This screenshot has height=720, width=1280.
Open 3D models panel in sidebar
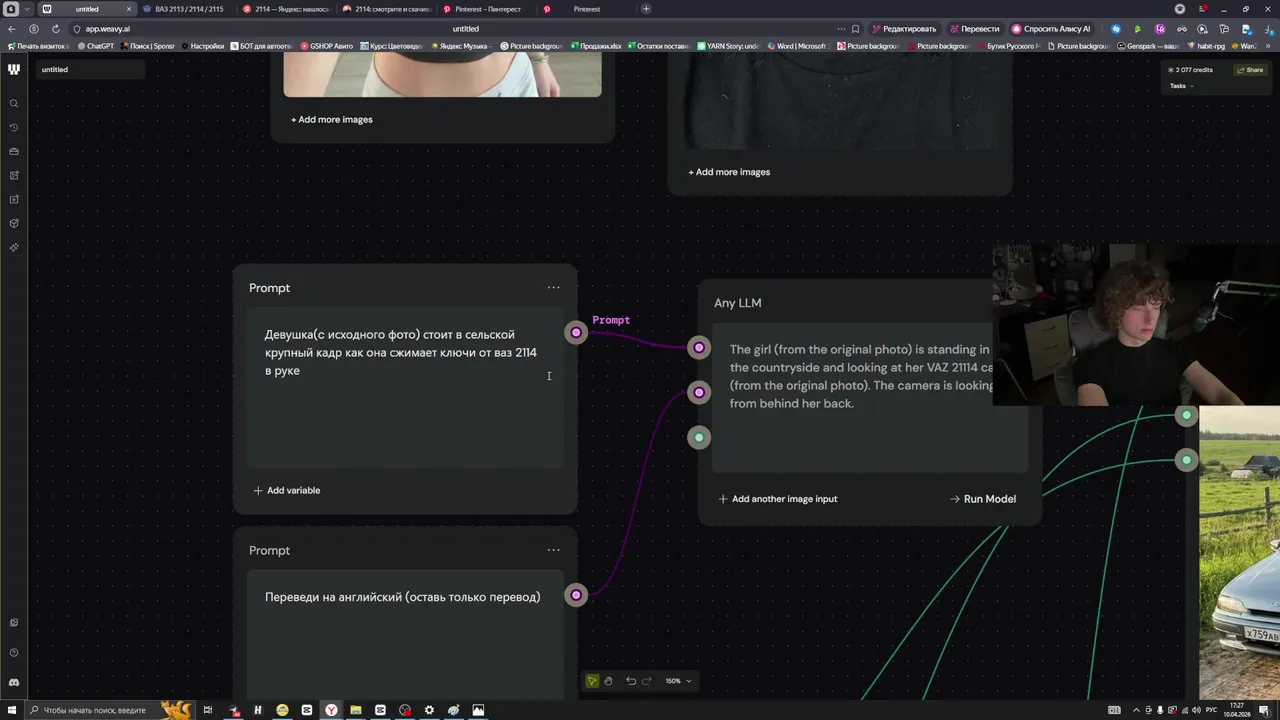[x=14, y=223]
